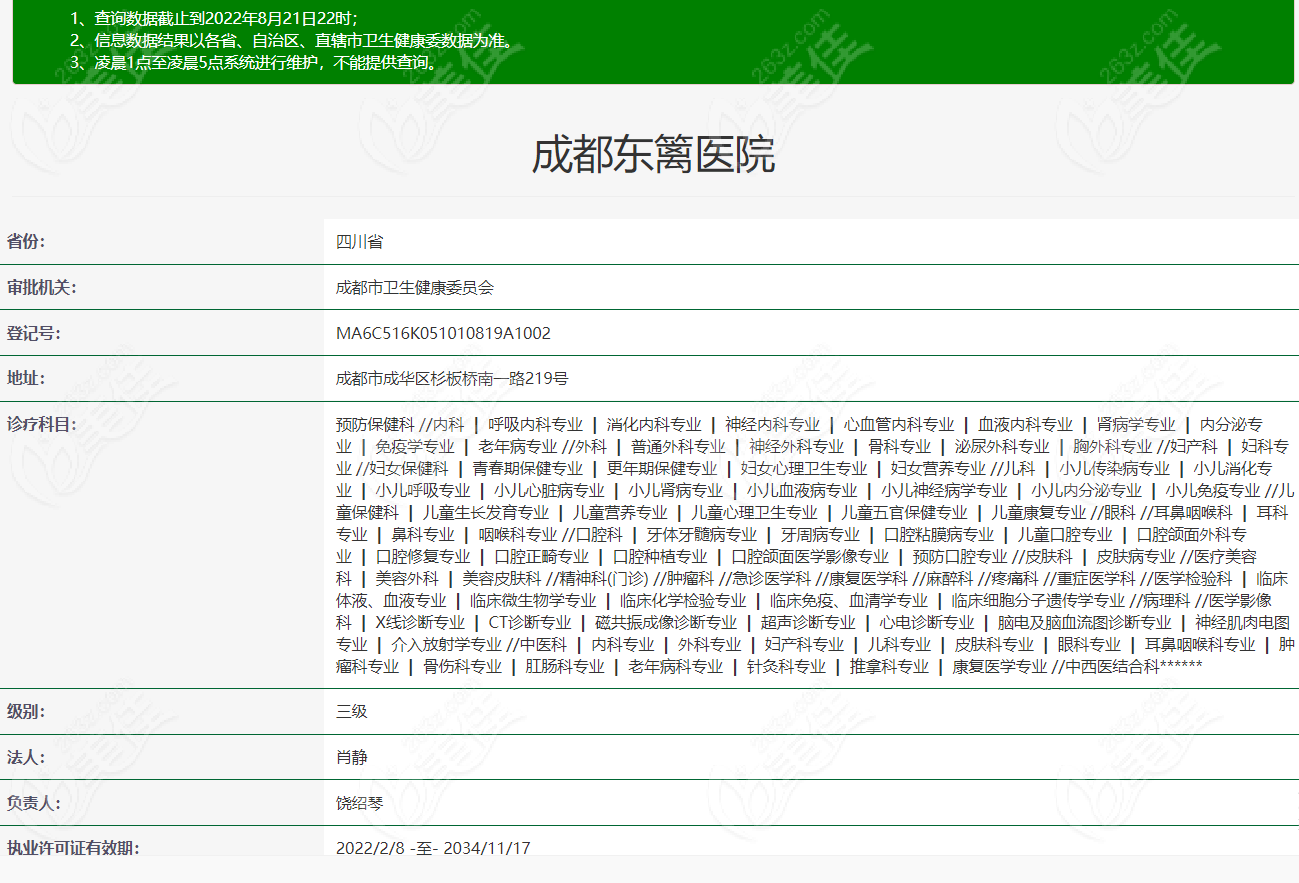Click 儿童五官保健专业 in the department list

tap(904, 512)
